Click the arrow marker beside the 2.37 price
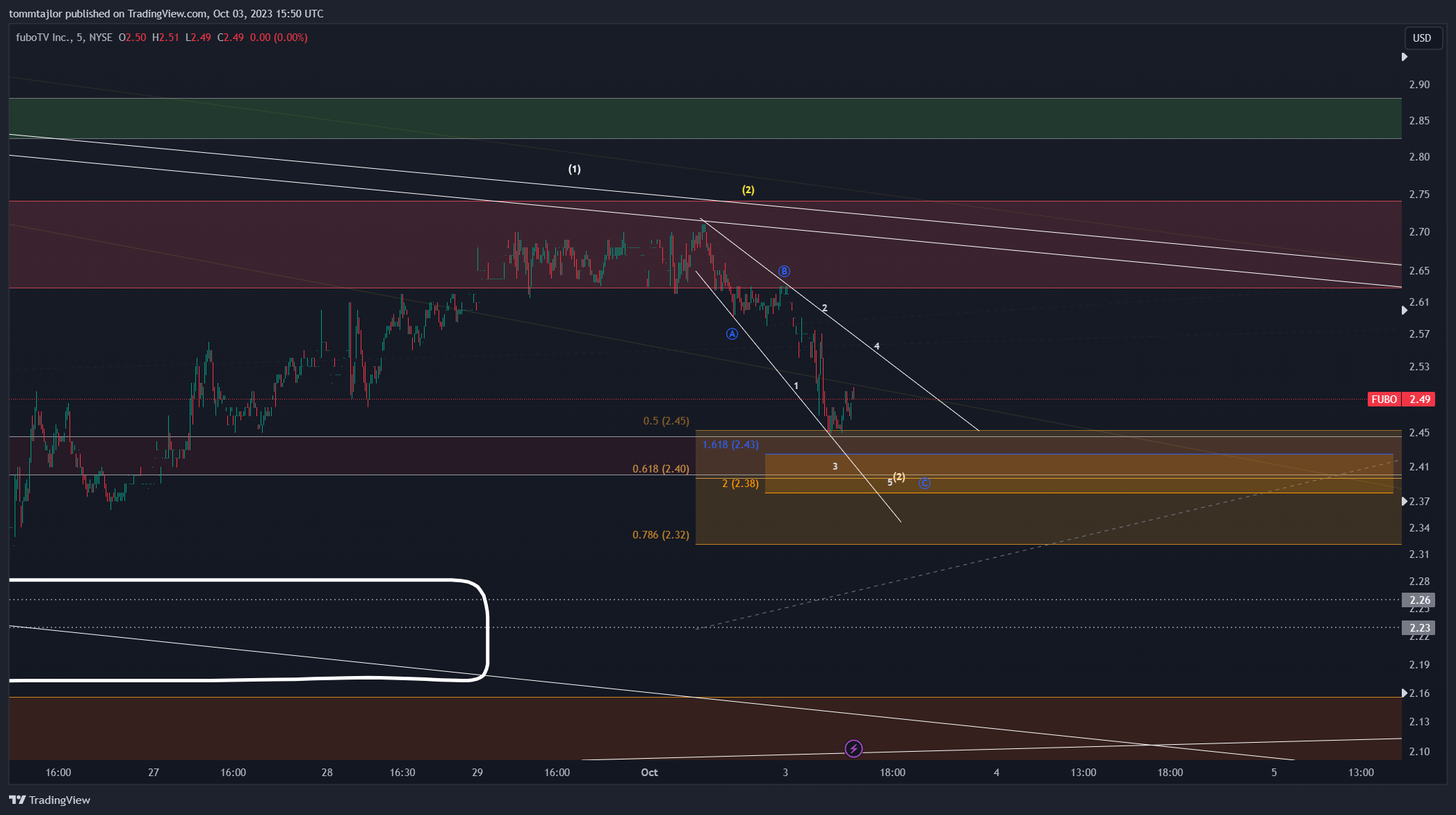Image resolution: width=1456 pixels, height=815 pixels. [1405, 501]
